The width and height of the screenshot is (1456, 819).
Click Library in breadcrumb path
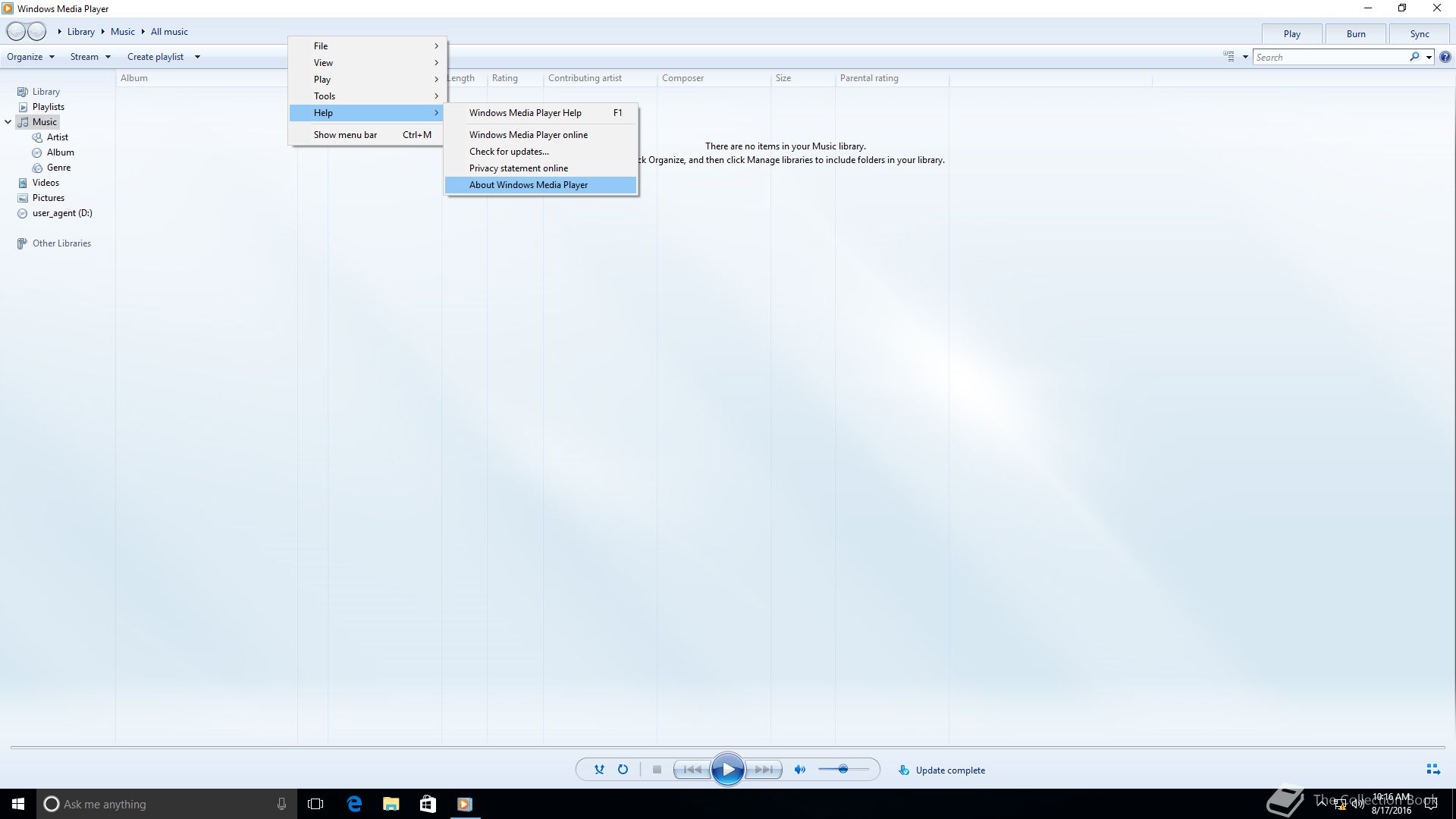click(x=80, y=32)
